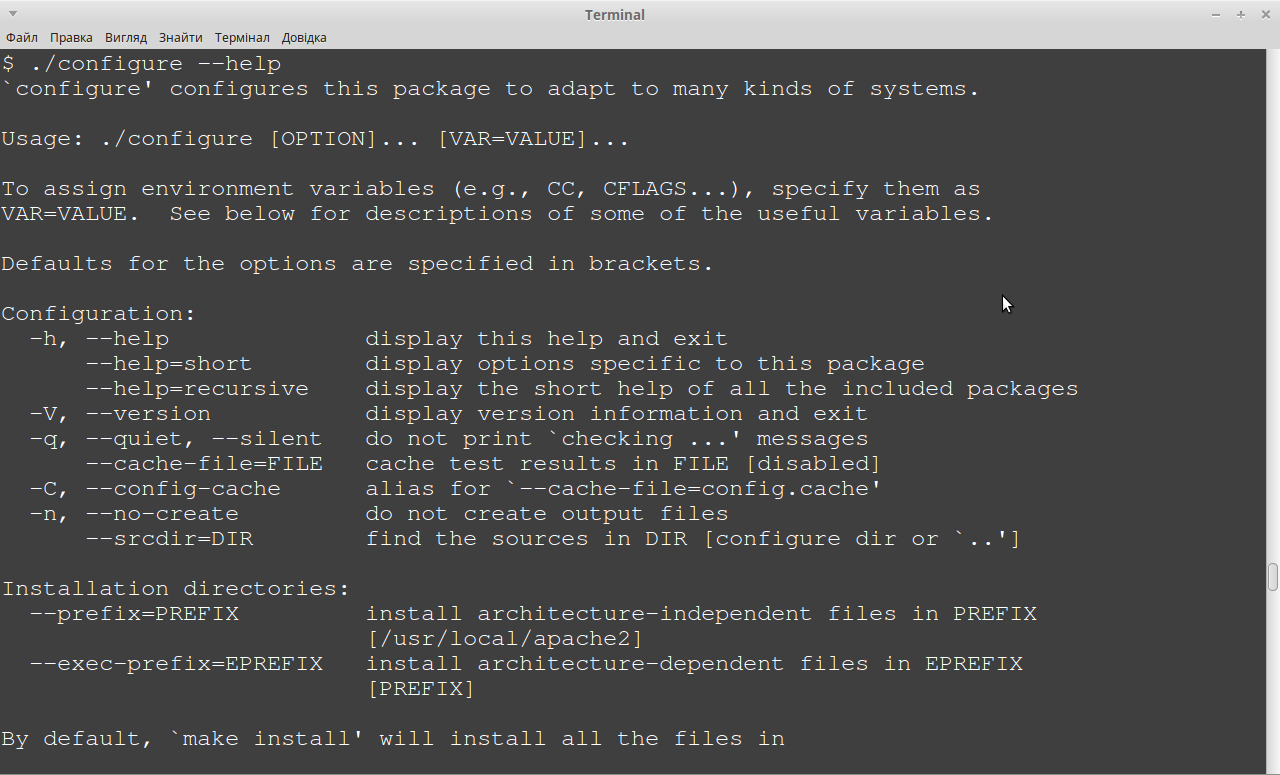1280x775 pixels.
Task: Maximize the Terminal window
Action: click(x=1241, y=14)
